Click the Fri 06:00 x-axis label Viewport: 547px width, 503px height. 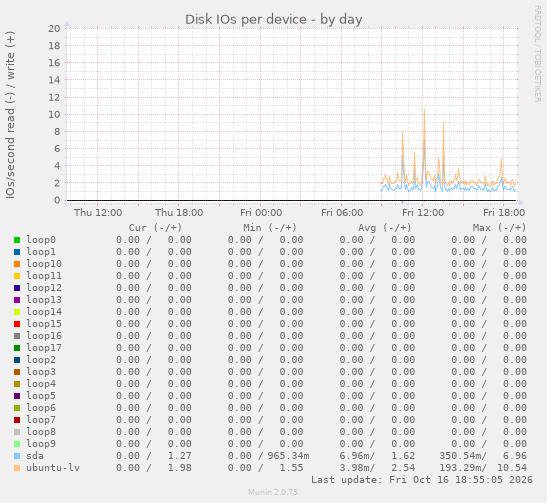tap(342, 213)
